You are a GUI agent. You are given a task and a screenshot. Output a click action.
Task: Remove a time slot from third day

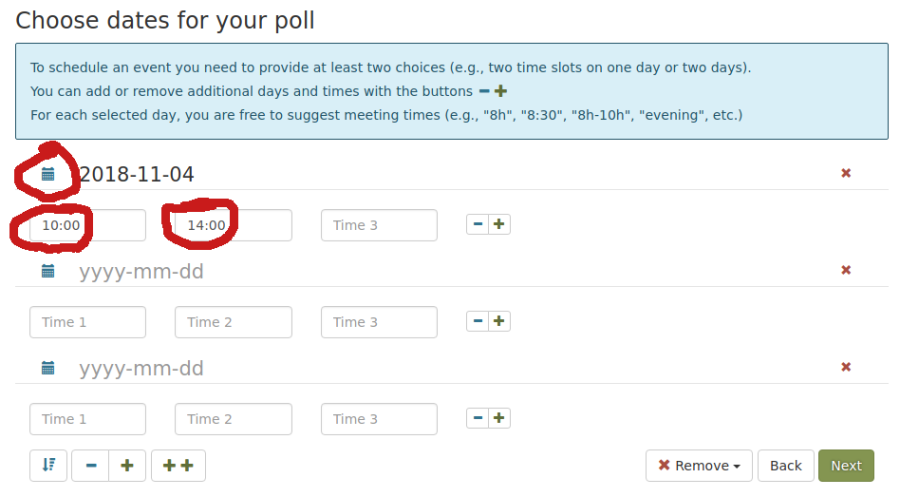point(478,419)
